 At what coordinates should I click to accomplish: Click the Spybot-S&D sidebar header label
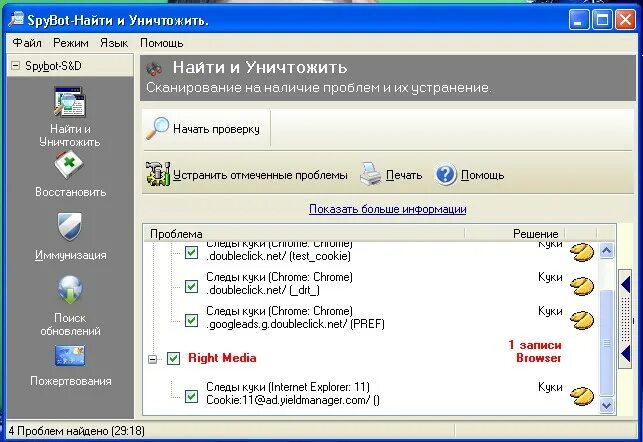(53, 66)
